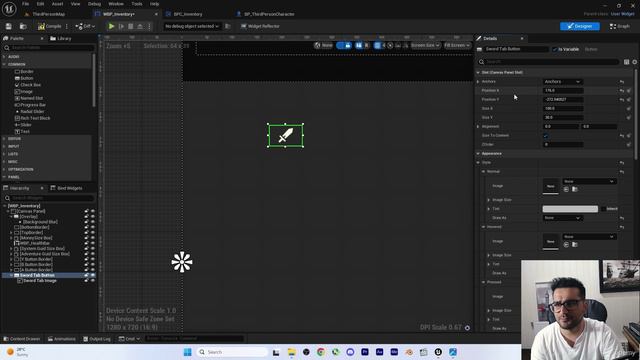
Task: Open Screen Size dropdown in viewport
Action: 425,45
